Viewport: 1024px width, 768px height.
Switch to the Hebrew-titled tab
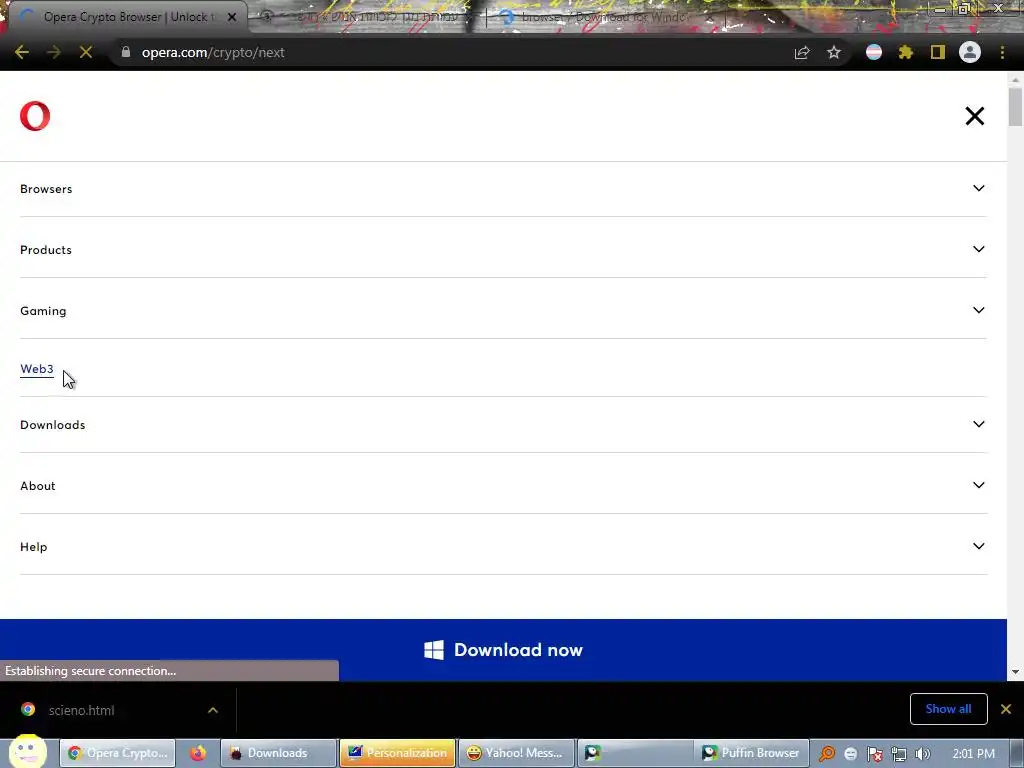(366, 17)
